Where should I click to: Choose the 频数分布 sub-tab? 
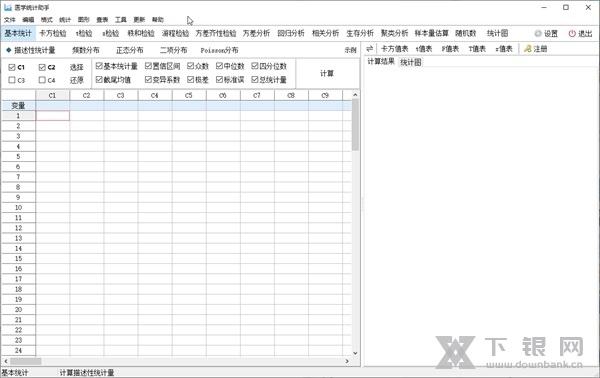(86, 50)
